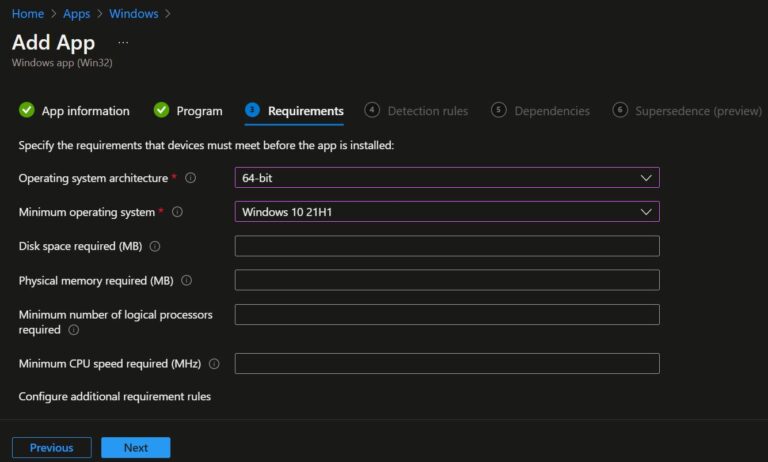
Task: Open the 64-bit architecture dropdown
Action: point(447,177)
